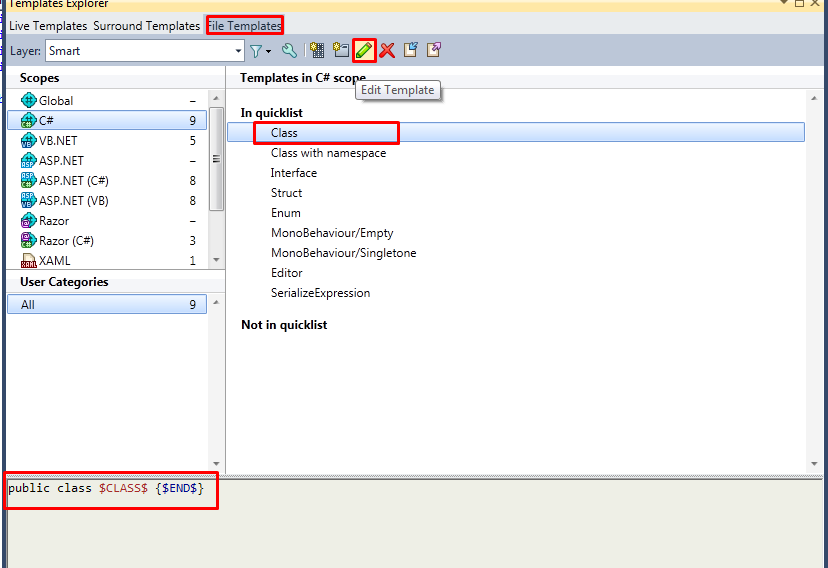This screenshot has width=828, height=568.
Task: Open the Layer combo box showing Smart
Action: [x=145, y=51]
